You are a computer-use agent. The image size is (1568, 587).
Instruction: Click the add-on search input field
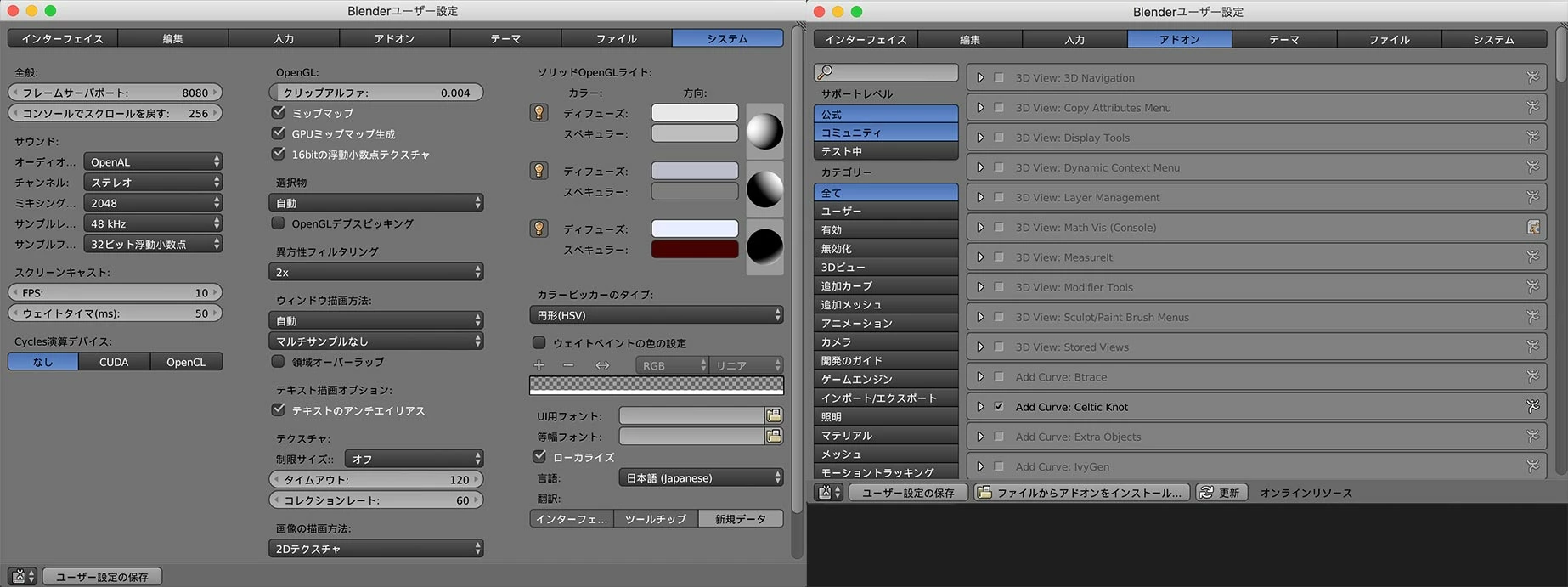tap(886, 72)
